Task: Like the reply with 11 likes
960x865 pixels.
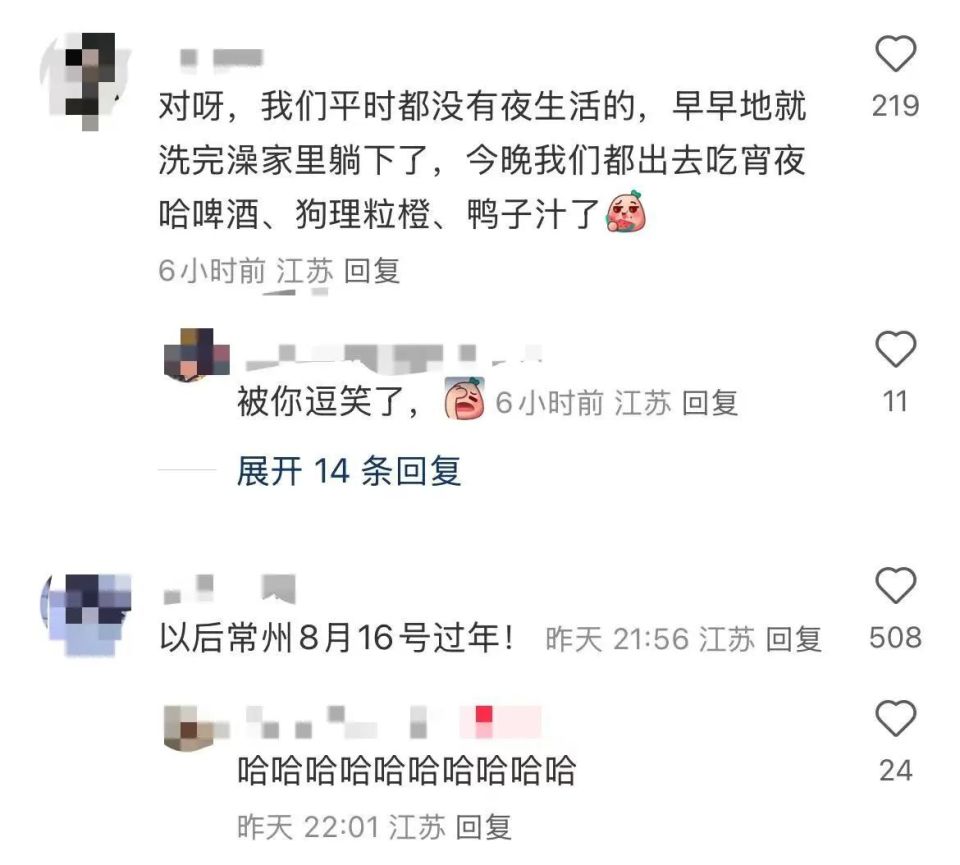Action: point(896,349)
